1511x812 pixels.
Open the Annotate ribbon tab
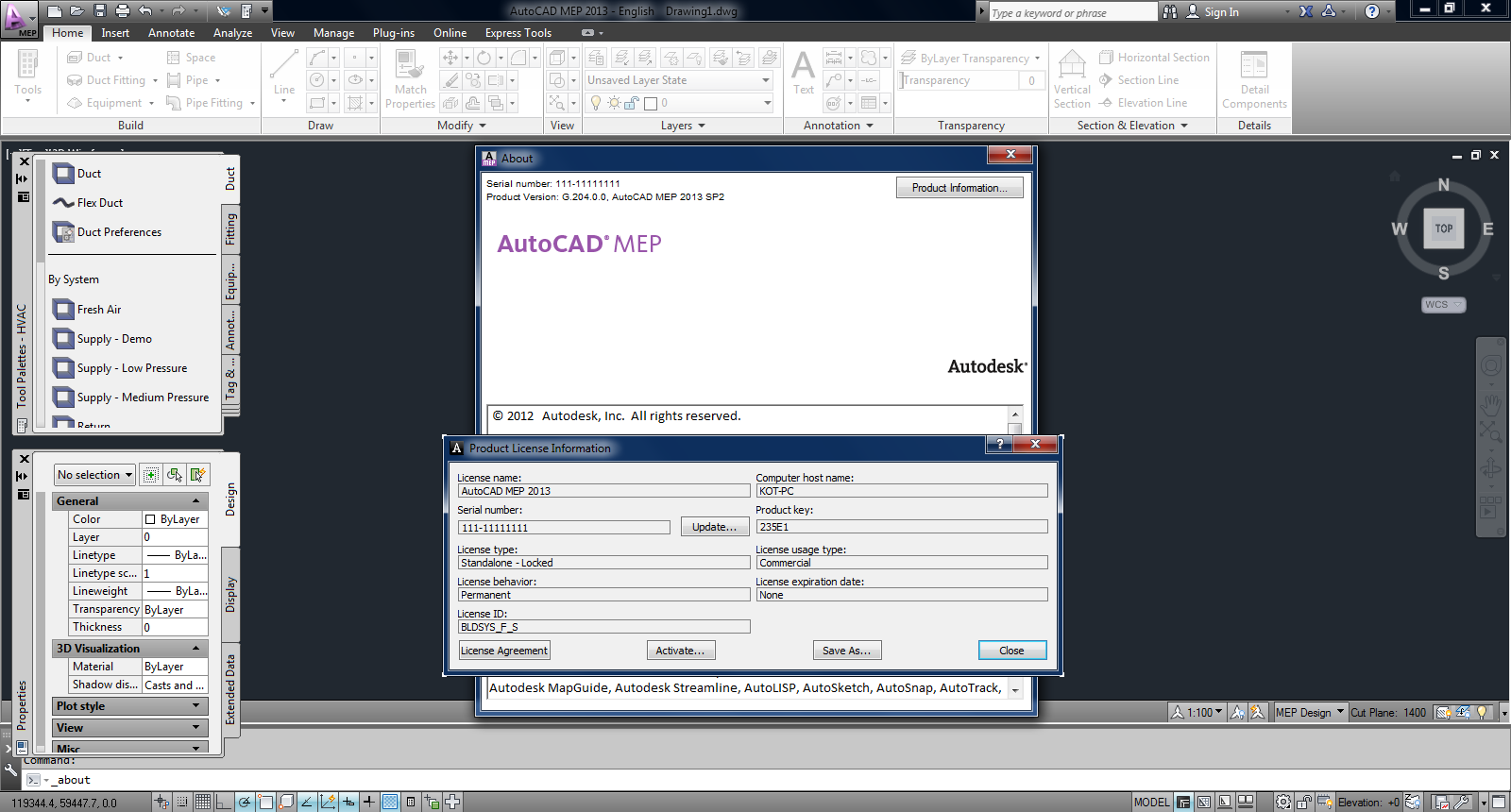pos(171,33)
